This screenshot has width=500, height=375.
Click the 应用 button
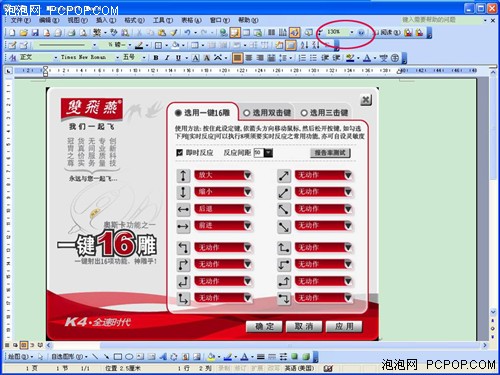pos(344,326)
